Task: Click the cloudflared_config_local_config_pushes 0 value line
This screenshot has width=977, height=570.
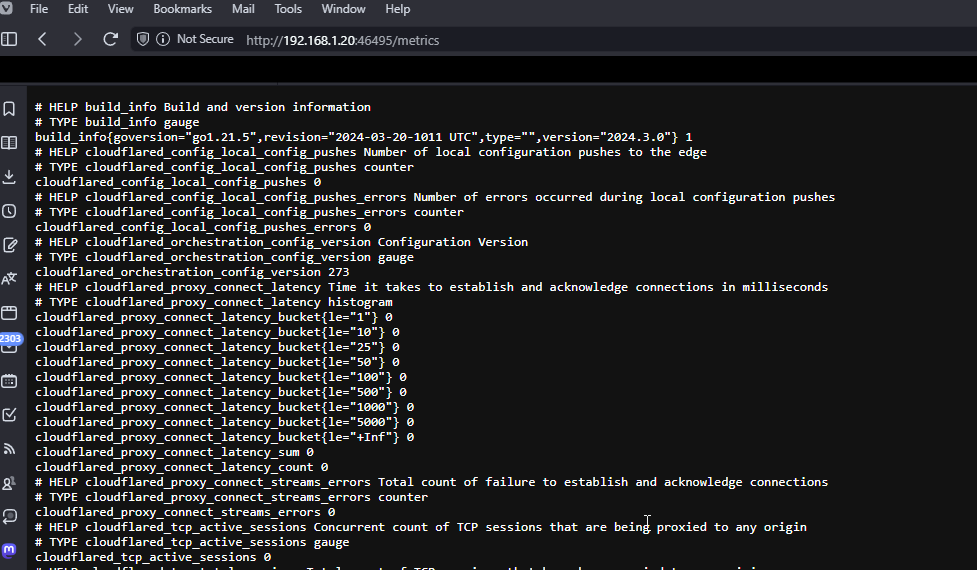Action: pyautogui.click(x=178, y=182)
